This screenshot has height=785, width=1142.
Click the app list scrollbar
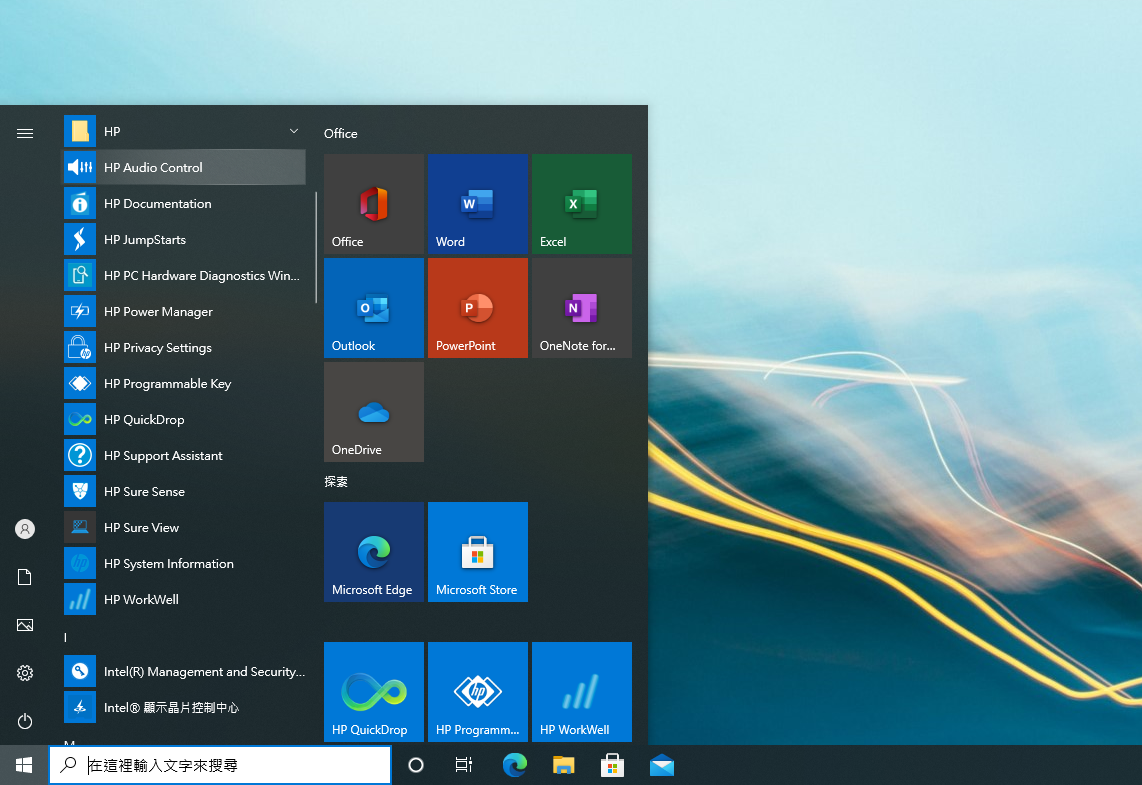click(316, 248)
